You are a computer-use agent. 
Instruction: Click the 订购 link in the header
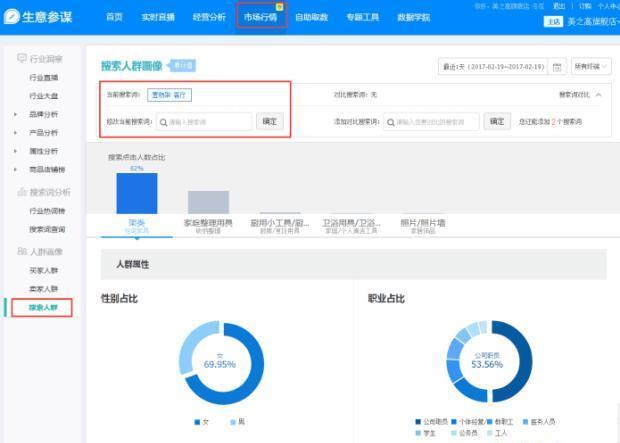(585, 6)
